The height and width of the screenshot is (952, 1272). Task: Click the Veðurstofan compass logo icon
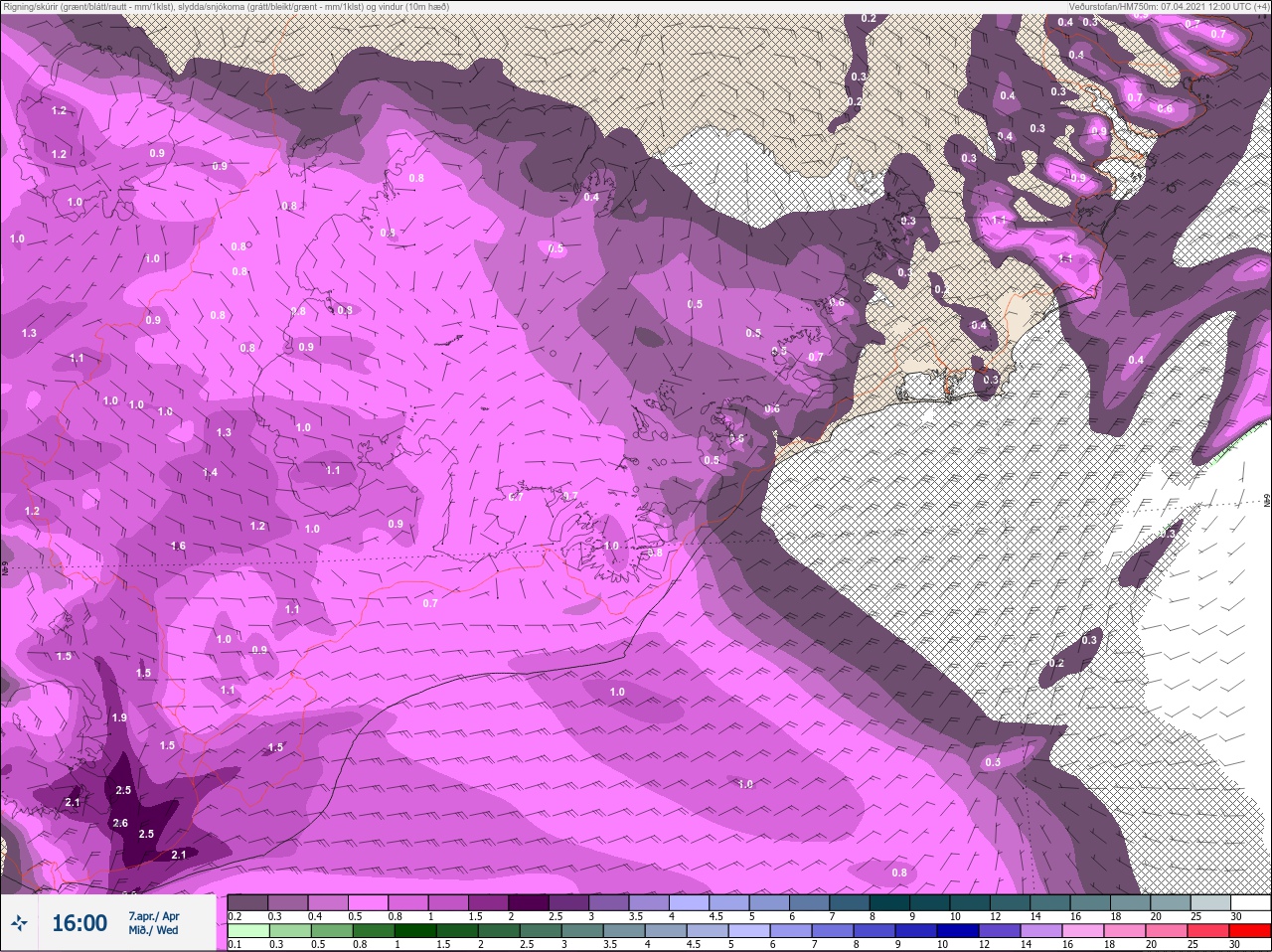(x=20, y=923)
